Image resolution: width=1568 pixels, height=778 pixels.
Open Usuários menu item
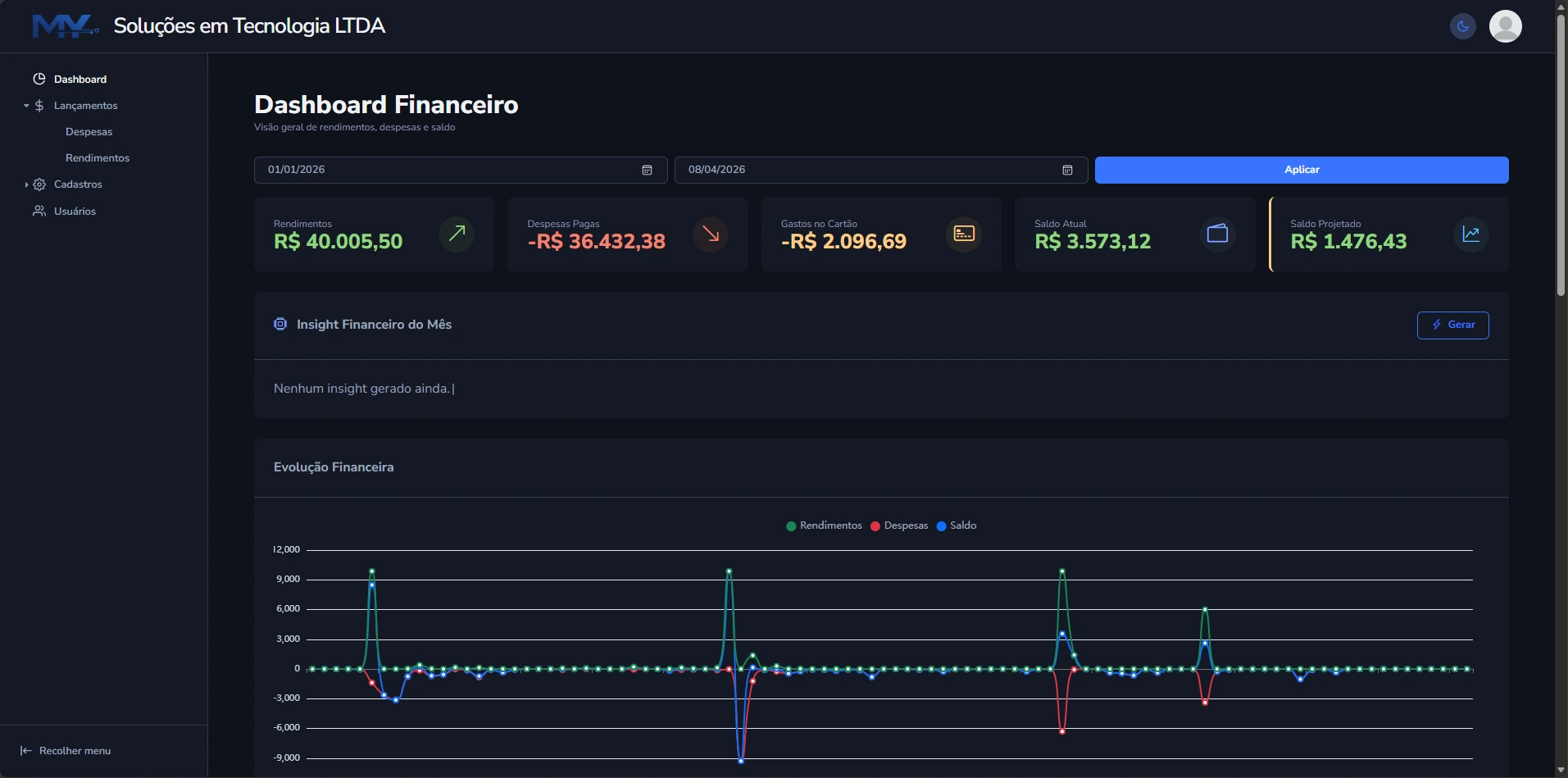75,212
